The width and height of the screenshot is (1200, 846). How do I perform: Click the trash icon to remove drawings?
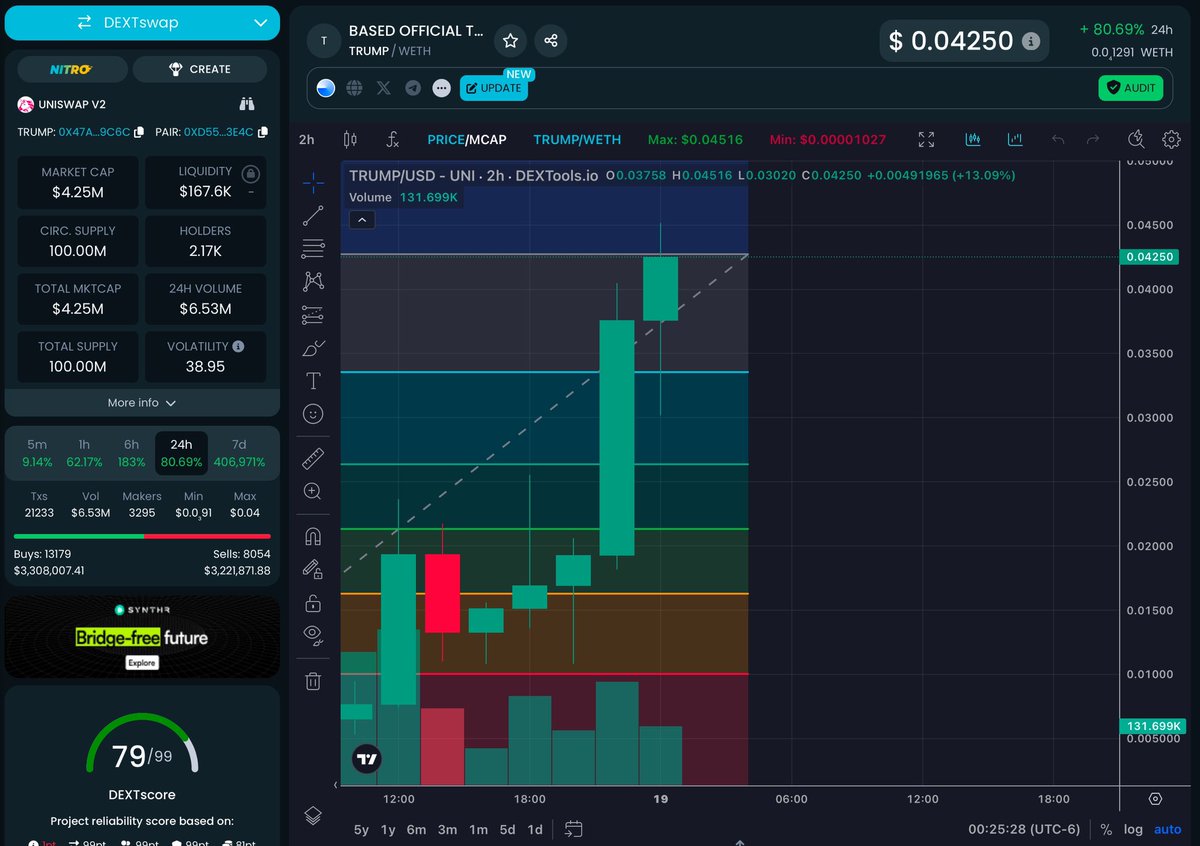(x=313, y=681)
